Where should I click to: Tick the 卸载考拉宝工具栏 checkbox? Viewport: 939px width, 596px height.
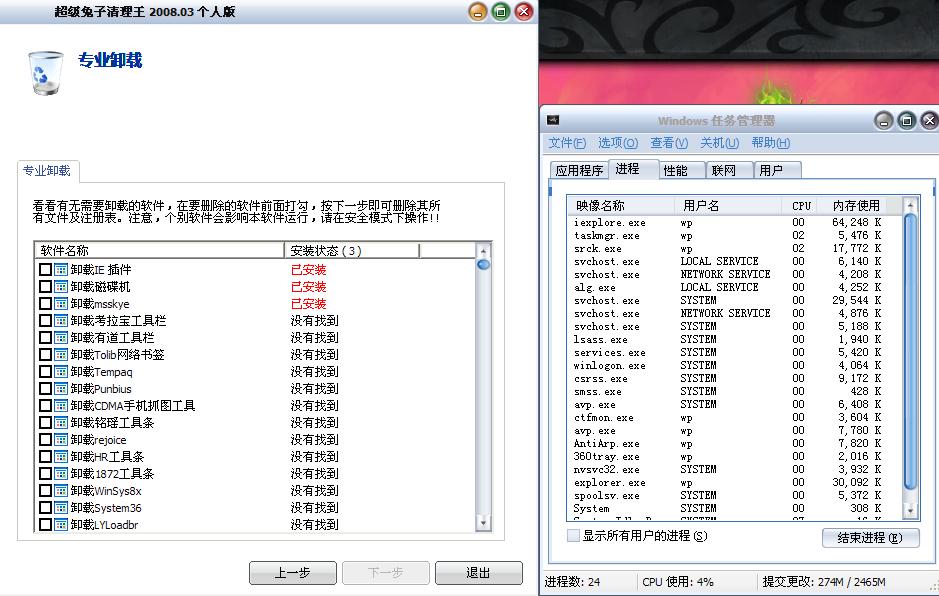pos(45,320)
